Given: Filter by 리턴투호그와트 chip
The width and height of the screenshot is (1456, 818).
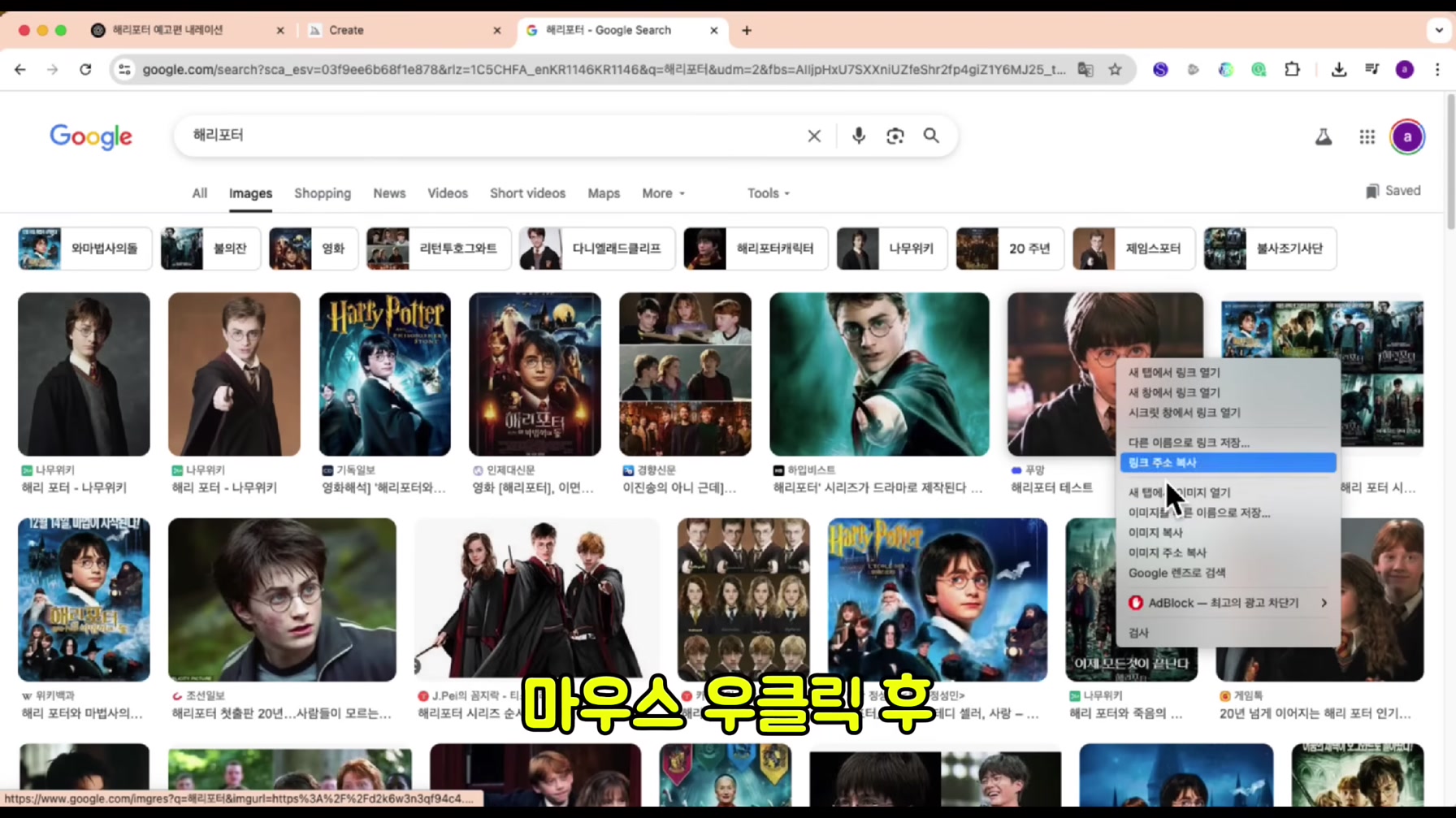Looking at the screenshot, I should (439, 249).
